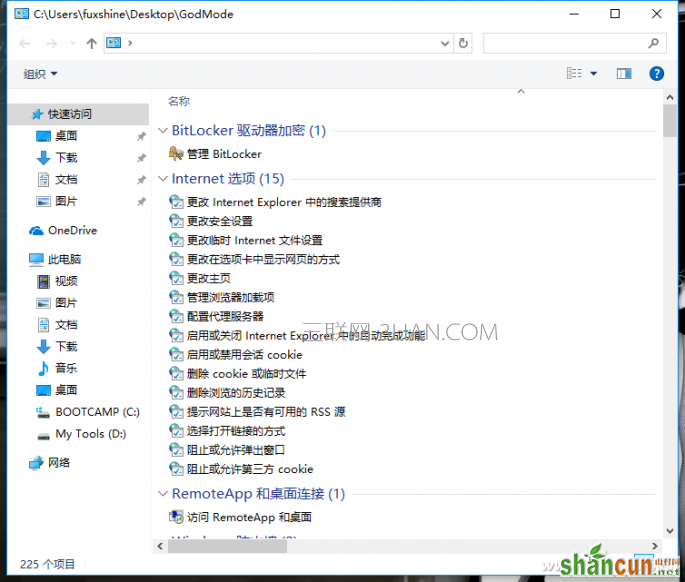The image size is (685, 582).
Task: Collapse the RemoteApp 和桌面连接 group
Action: 163,494
